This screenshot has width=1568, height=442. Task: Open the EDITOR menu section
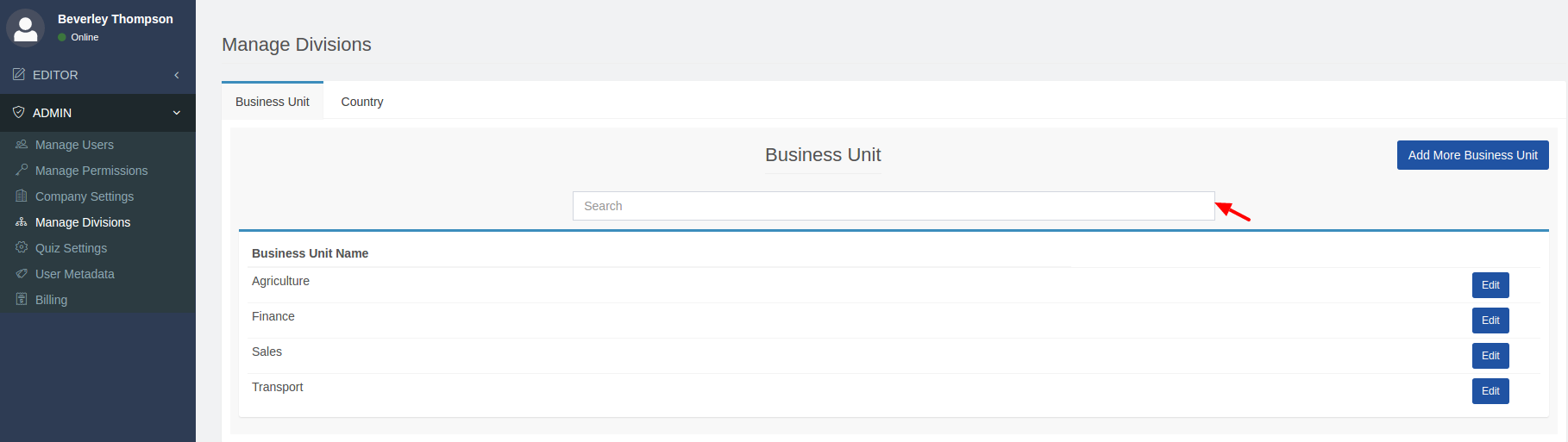(55, 75)
